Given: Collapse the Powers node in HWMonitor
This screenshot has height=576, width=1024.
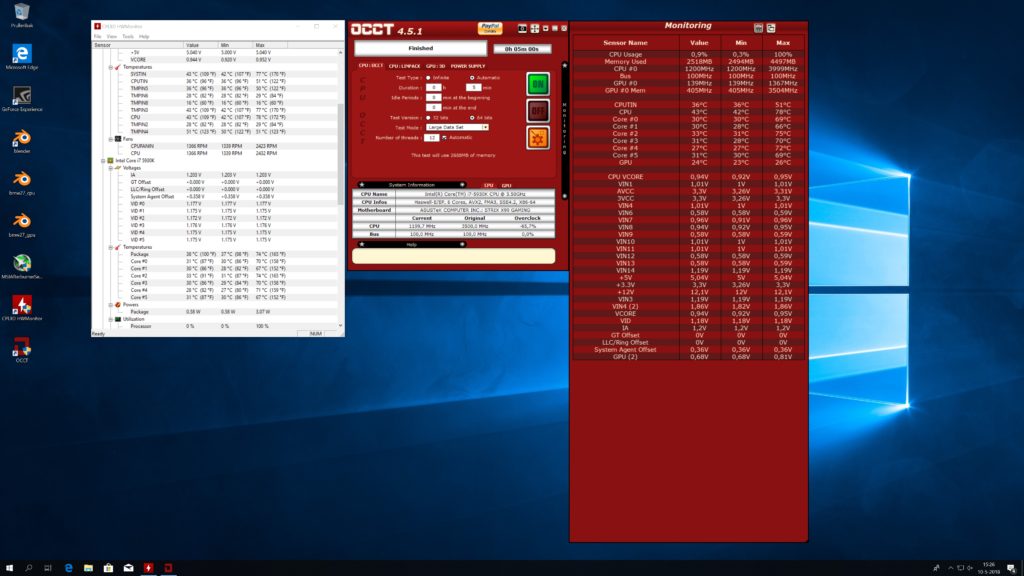Looking at the screenshot, I should click(x=110, y=305).
